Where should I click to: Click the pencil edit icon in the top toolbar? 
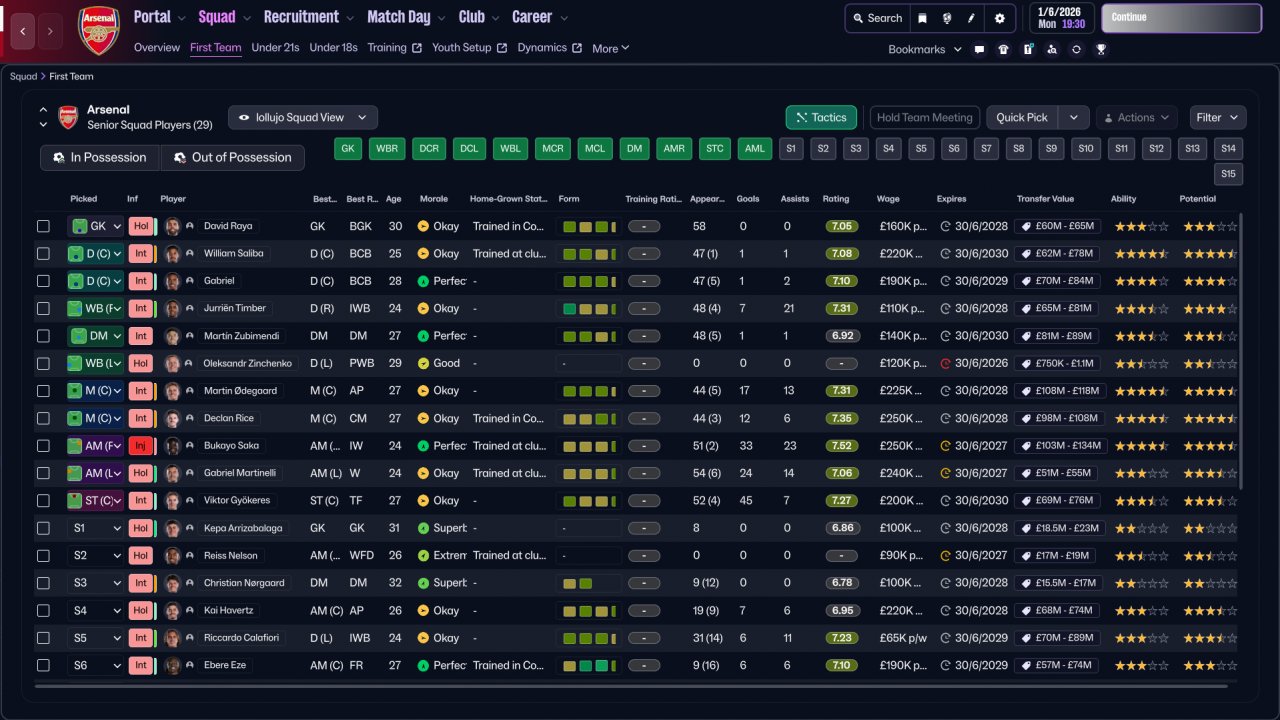(972, 18)
